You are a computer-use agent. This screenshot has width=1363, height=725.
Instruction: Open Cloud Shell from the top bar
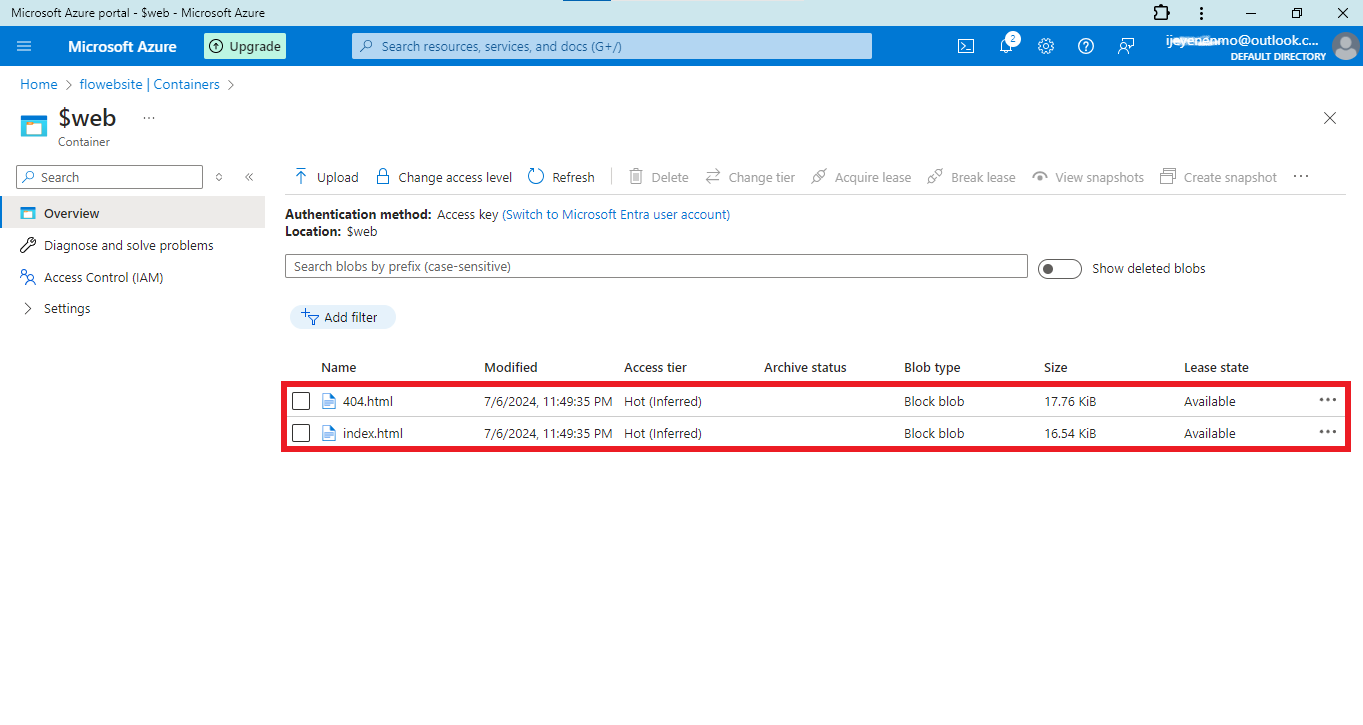pos(966,46)
